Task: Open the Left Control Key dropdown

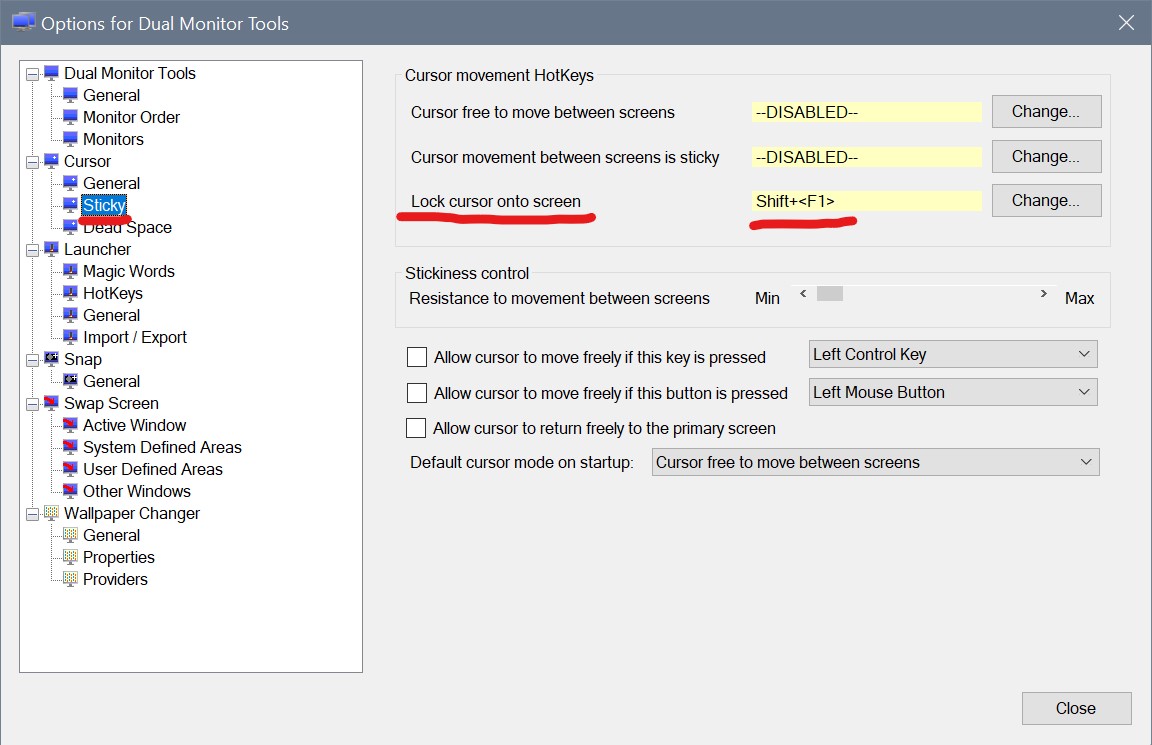Action: point(953,354)
